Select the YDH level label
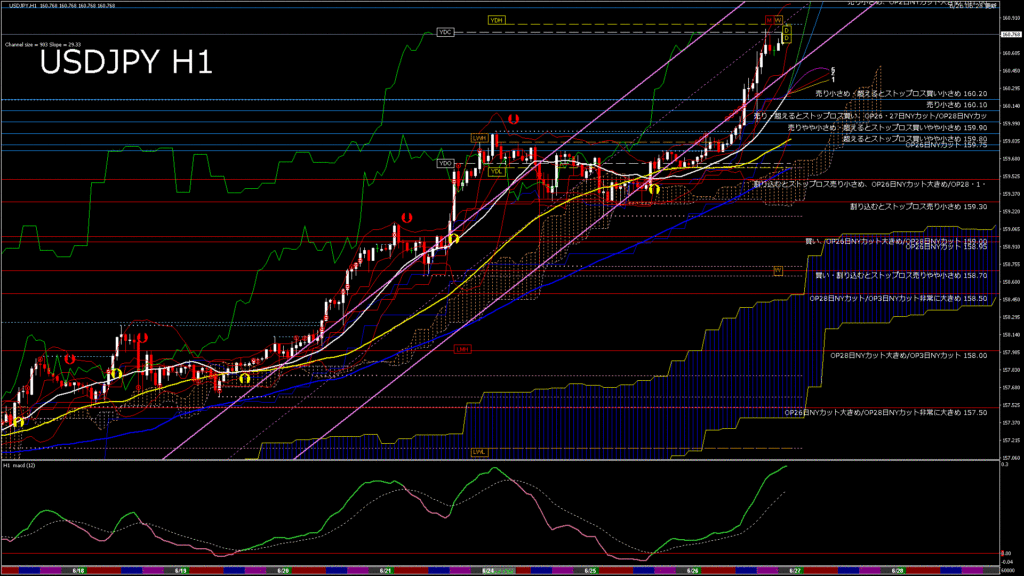1024x576 pixels. pos(496,20)
